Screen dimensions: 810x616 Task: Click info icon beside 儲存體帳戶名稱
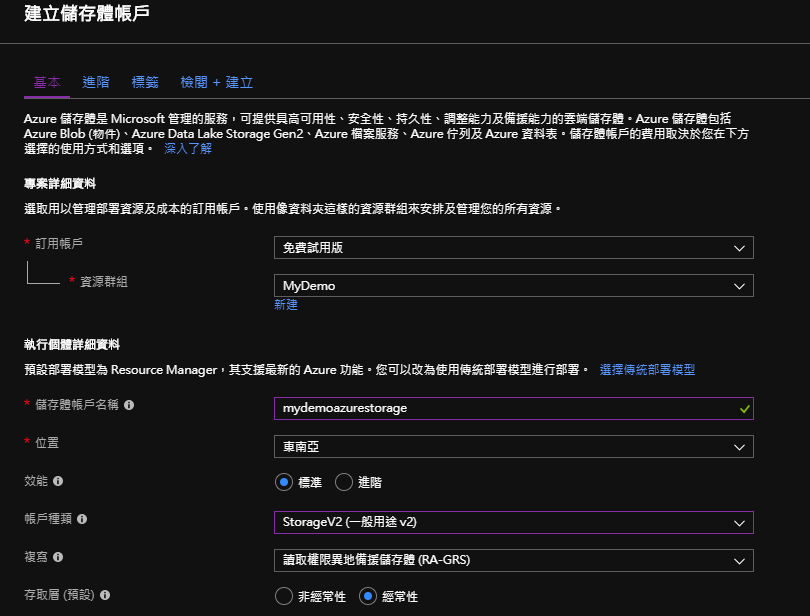[129, 406]
